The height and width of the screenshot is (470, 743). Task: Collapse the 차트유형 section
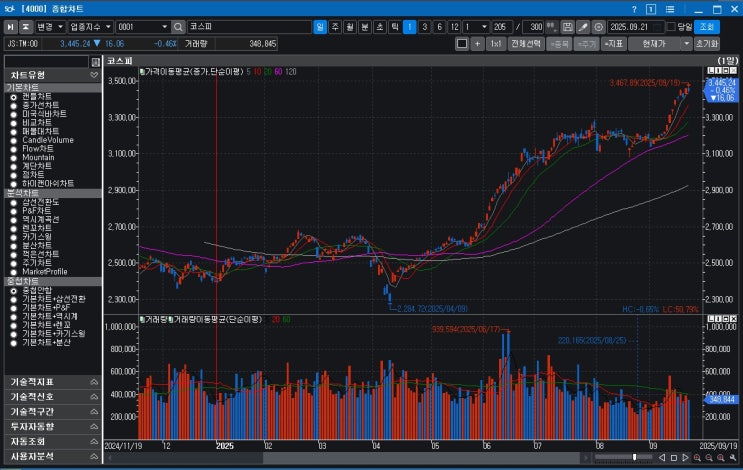point(94,75)
